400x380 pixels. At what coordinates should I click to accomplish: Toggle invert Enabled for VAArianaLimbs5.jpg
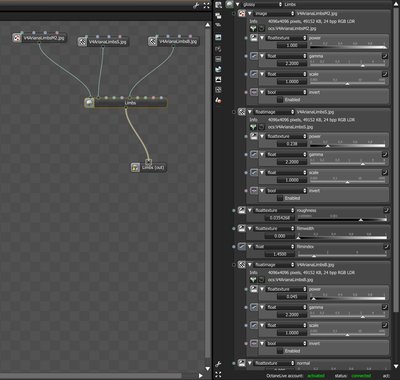pos(280,198)
